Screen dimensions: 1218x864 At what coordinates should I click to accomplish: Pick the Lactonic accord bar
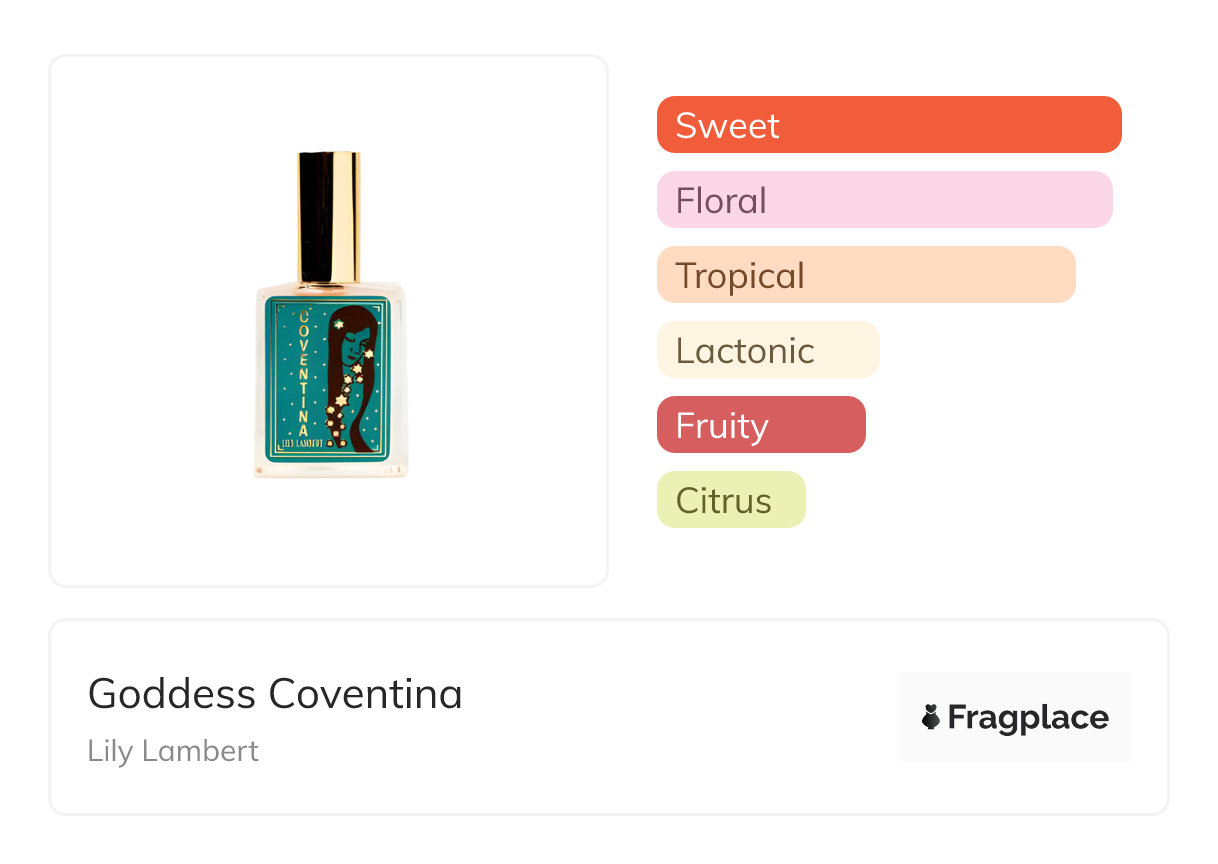tap(767, 350)
